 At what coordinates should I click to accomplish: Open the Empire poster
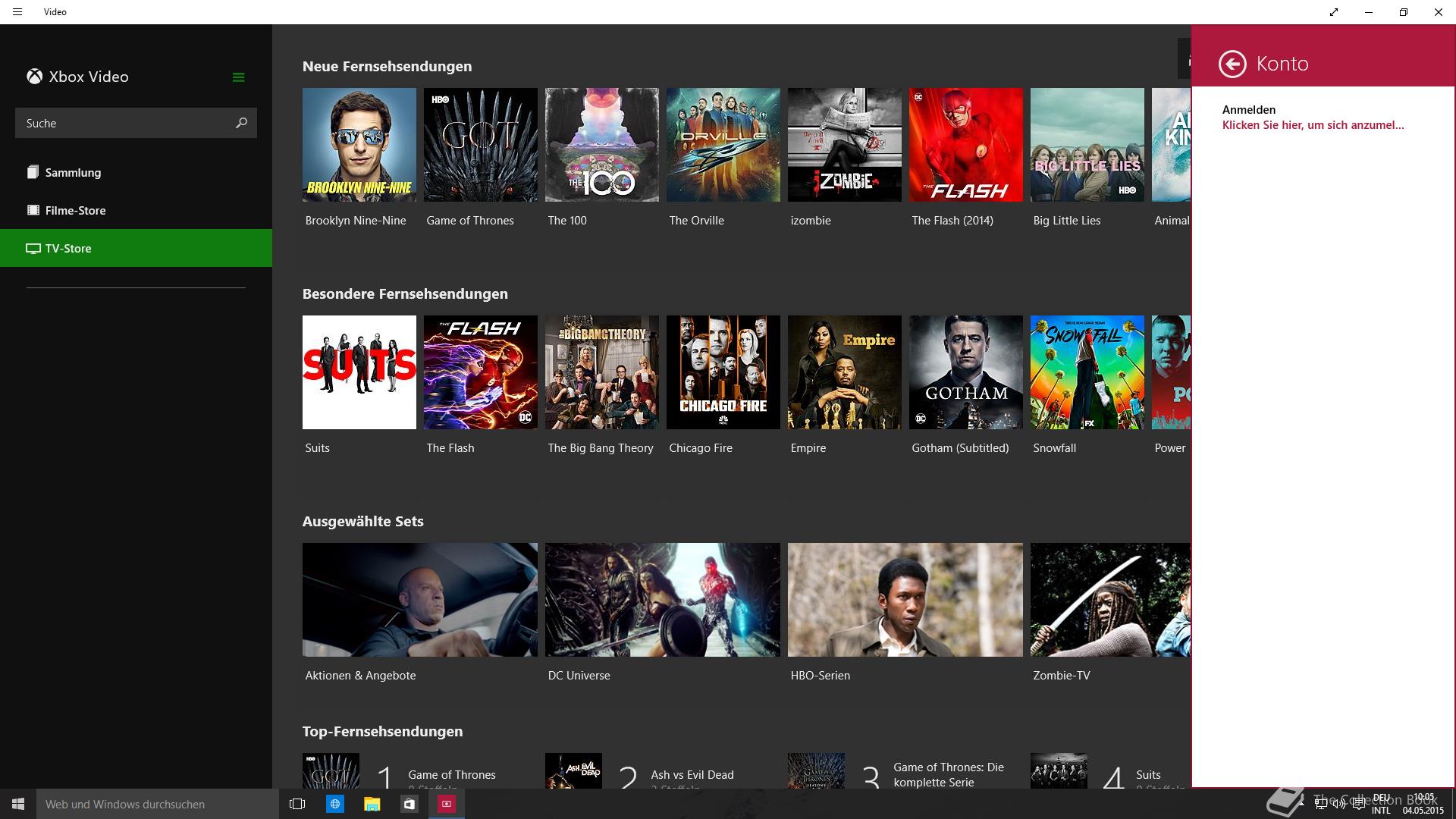coord(845,372)
